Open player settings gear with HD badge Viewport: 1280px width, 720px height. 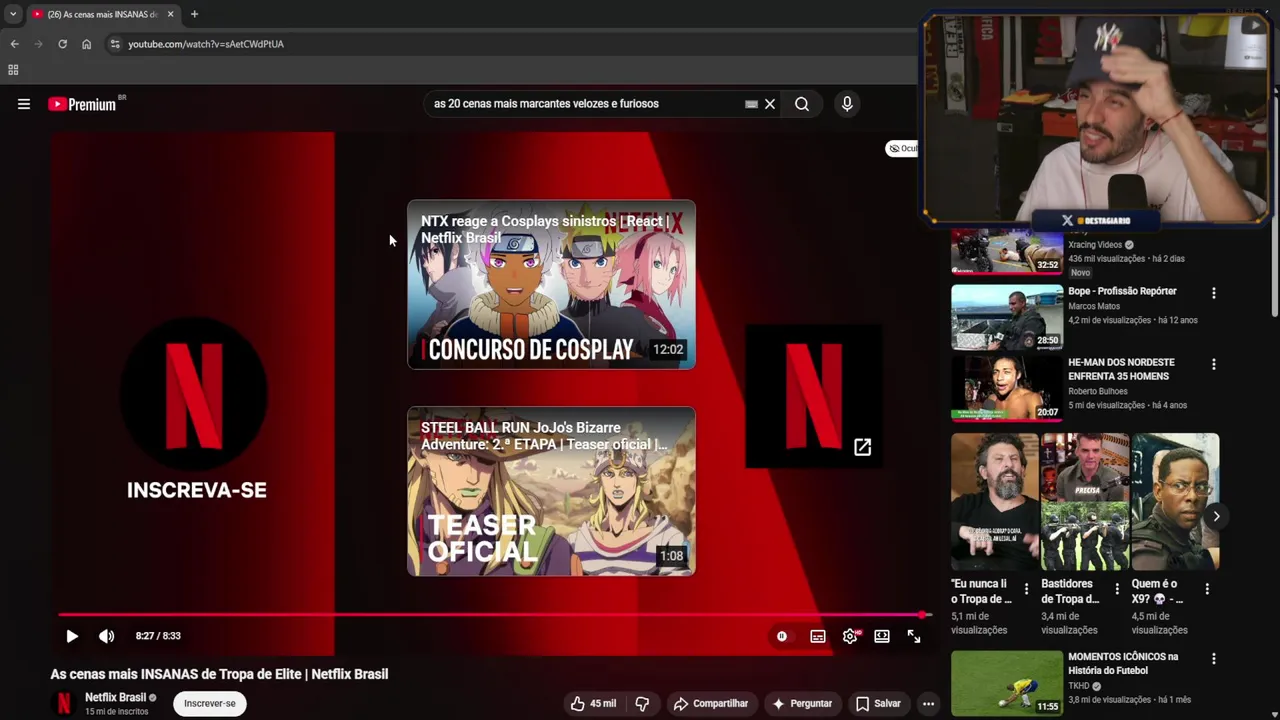click(x=850, y=636)
